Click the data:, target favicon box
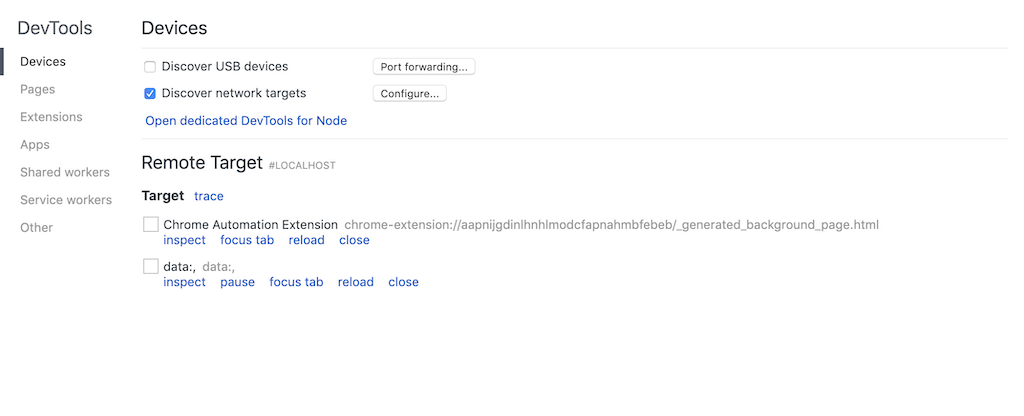1024x416 pixels. pyautogui.click(x=151, y=266)
